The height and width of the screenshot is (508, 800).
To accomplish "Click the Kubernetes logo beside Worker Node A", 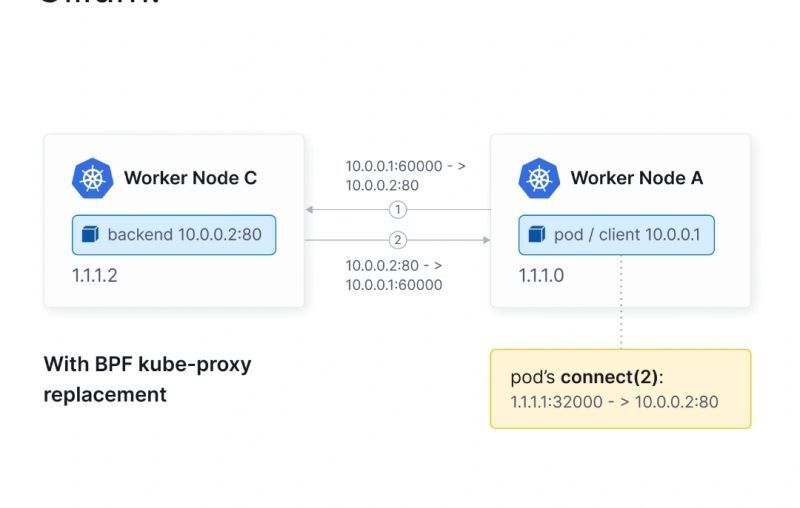I will click(539, 179).
